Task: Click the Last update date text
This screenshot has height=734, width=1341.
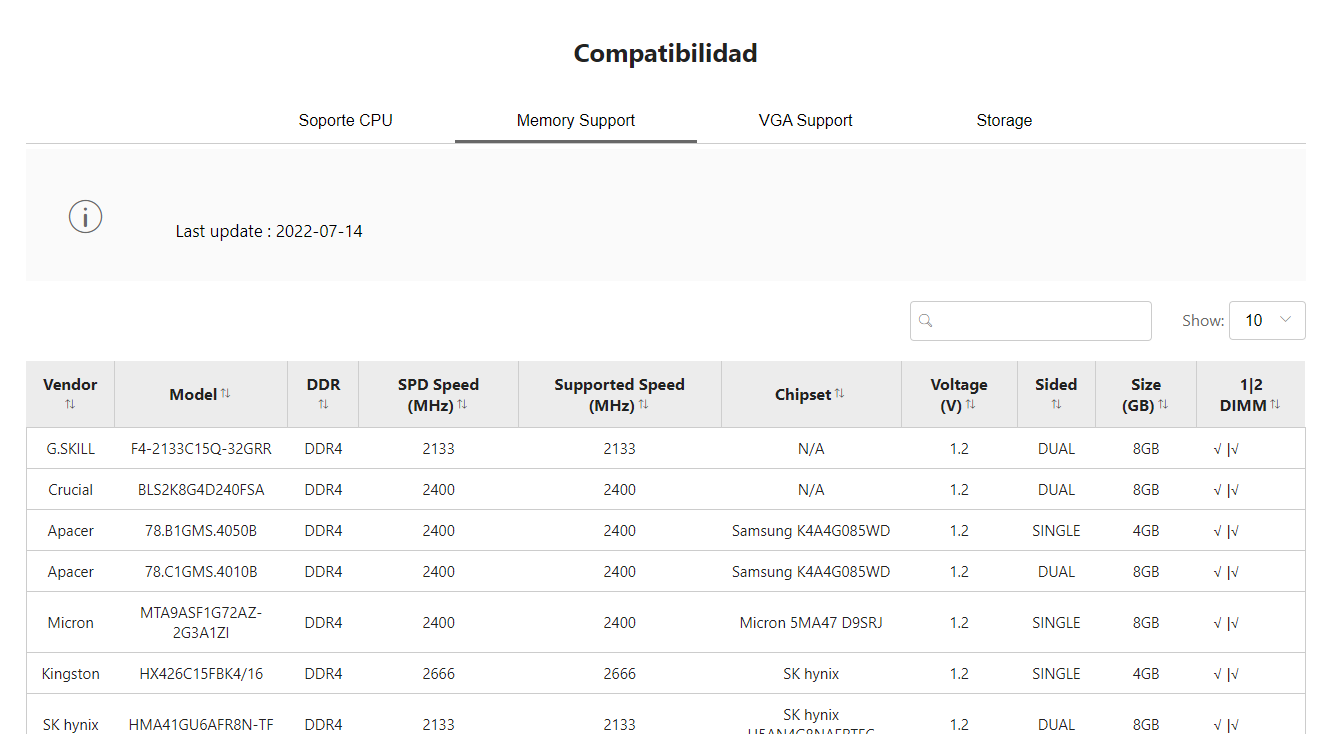Action: coord(269,232)
